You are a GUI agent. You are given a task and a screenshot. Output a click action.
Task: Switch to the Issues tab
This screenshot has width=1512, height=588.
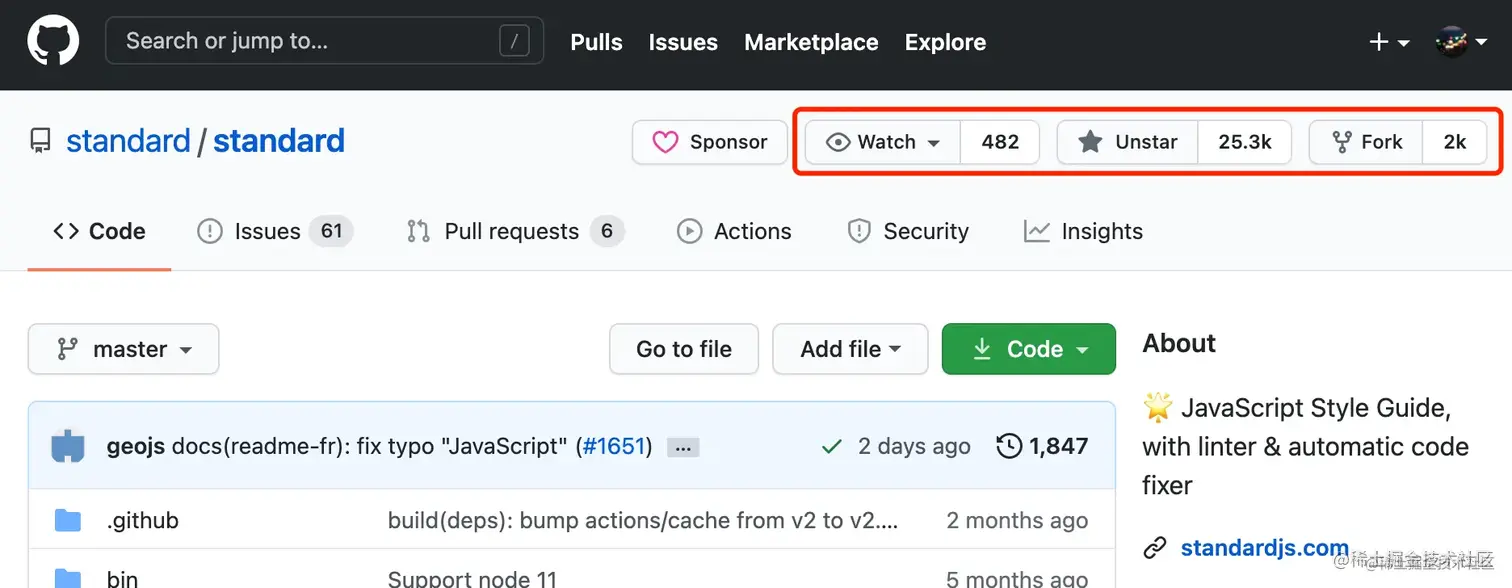(266, 231)
